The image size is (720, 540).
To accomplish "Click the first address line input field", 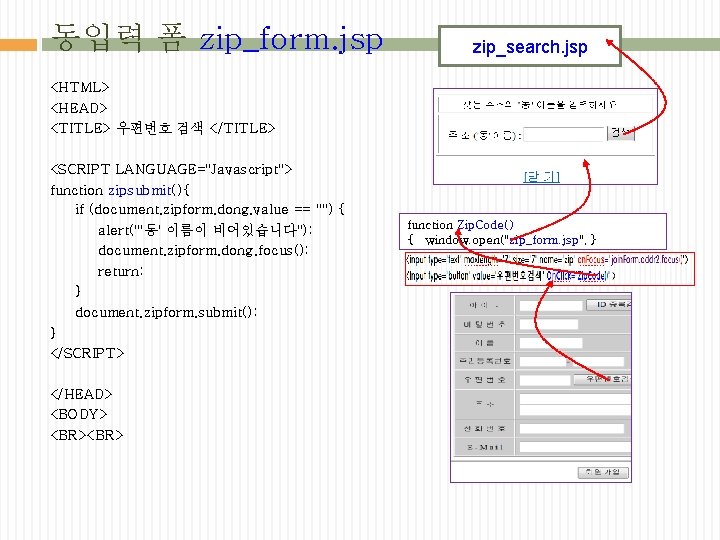I will pos(575,399).
